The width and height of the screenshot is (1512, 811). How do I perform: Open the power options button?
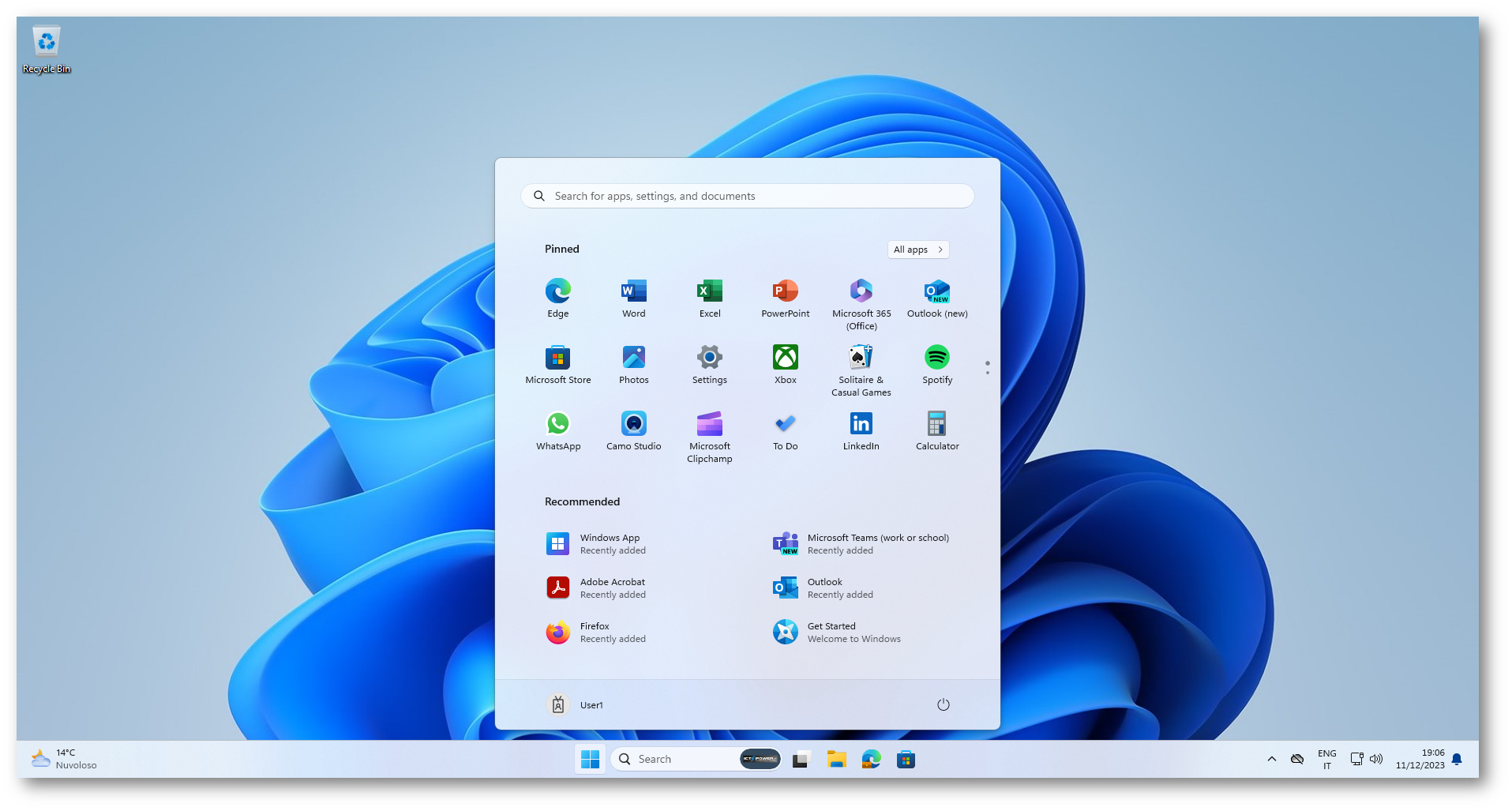click(944, 705)
